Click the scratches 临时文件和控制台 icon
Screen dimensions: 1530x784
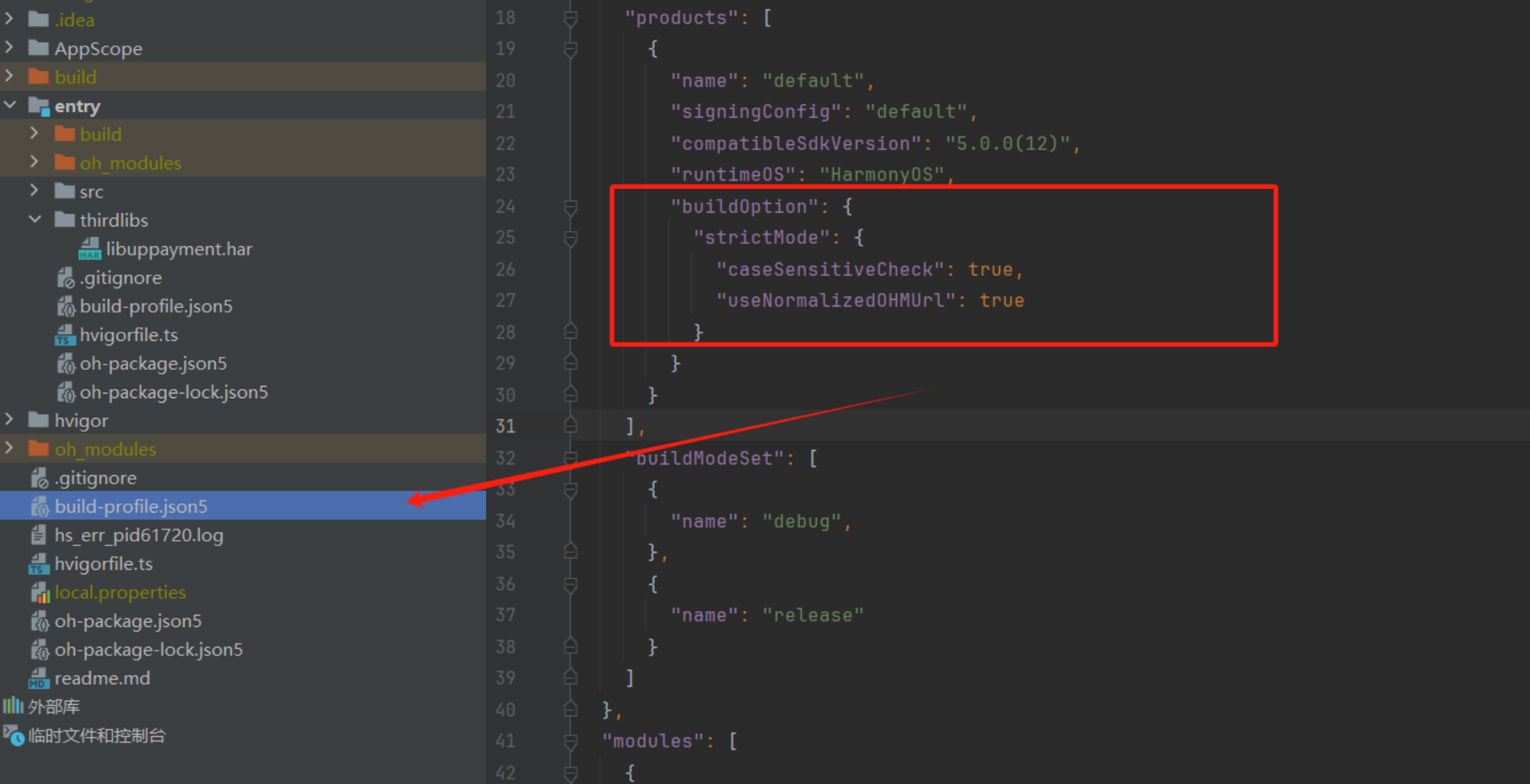tap(13, 735)
